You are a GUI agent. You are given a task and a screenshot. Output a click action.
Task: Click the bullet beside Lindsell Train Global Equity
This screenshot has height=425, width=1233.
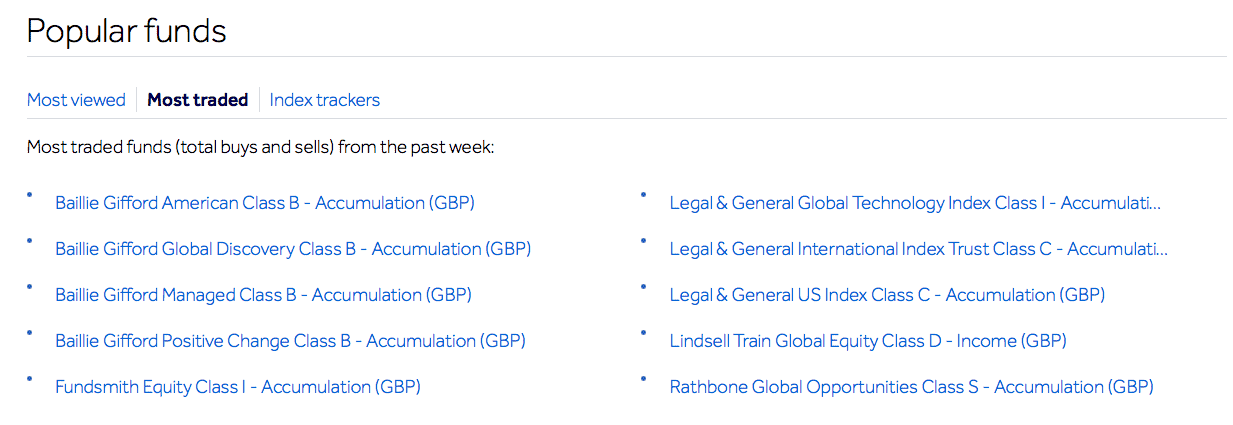644,333
